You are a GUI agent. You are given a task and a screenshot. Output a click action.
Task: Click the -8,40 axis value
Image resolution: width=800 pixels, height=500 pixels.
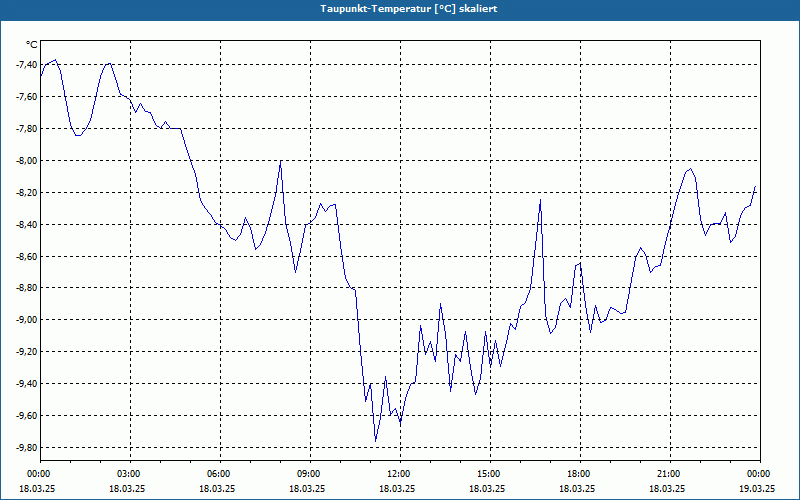coord(27,224)
